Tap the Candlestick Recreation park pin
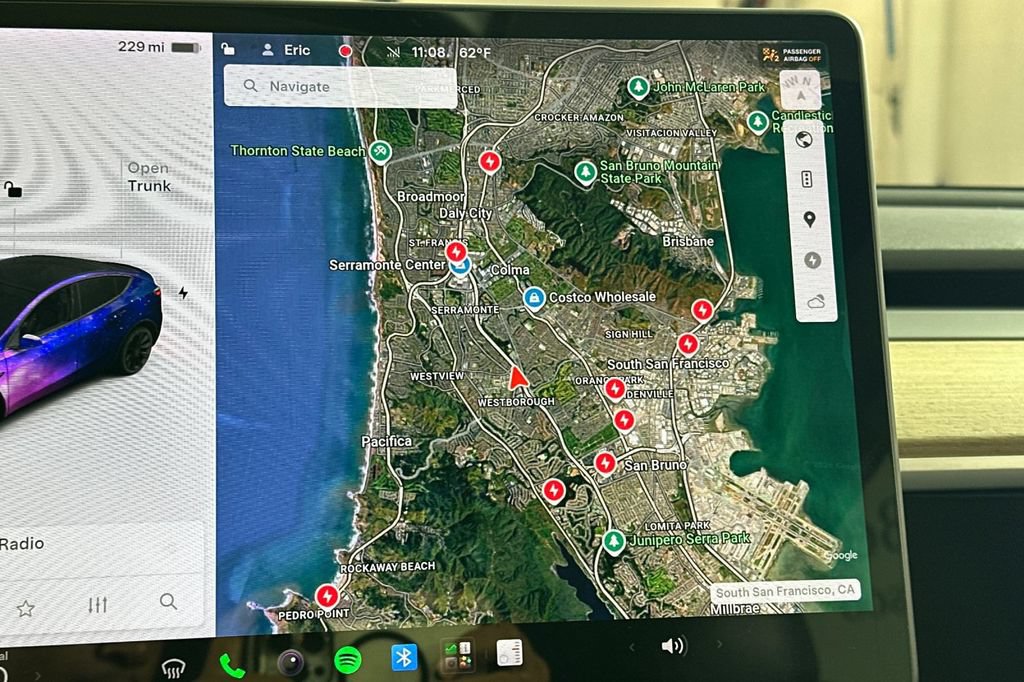Viewport: 1024px width, 682px height. point(758,122)
